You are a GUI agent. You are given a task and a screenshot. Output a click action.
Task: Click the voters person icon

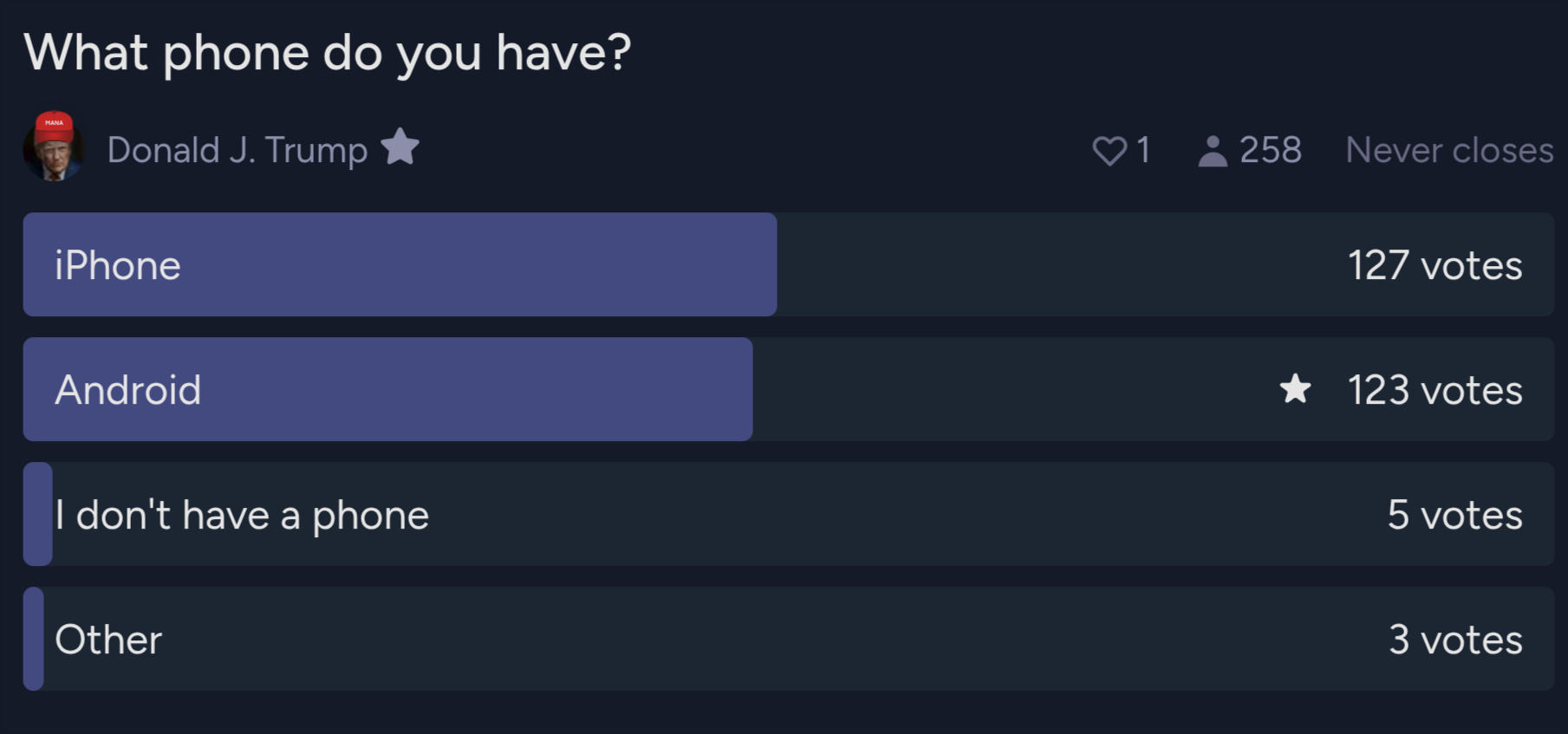pos(1212,151)
